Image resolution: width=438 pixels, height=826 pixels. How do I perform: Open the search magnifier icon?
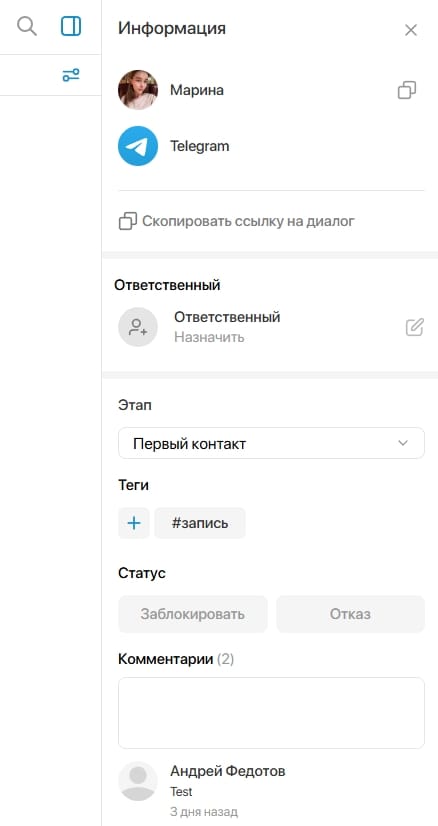click(26, 26)
